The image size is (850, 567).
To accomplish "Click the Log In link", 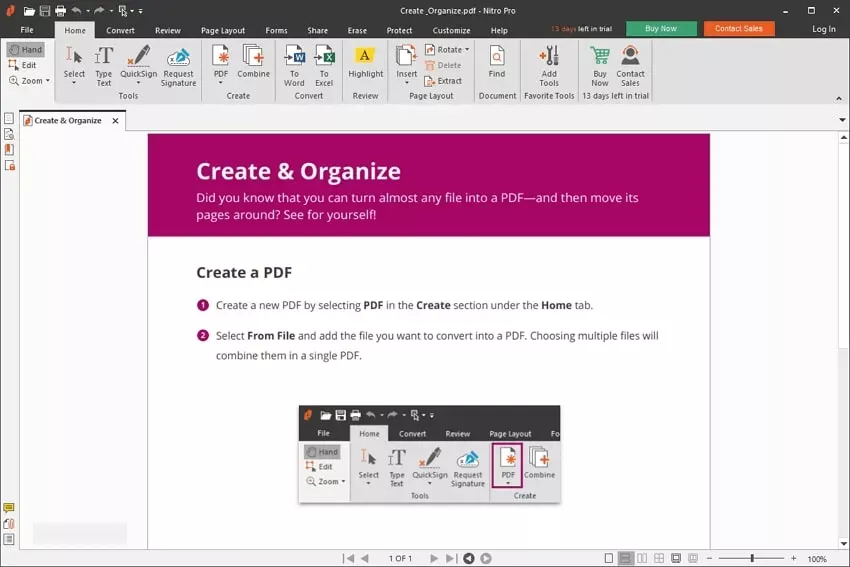I will [x=823, y=29].
